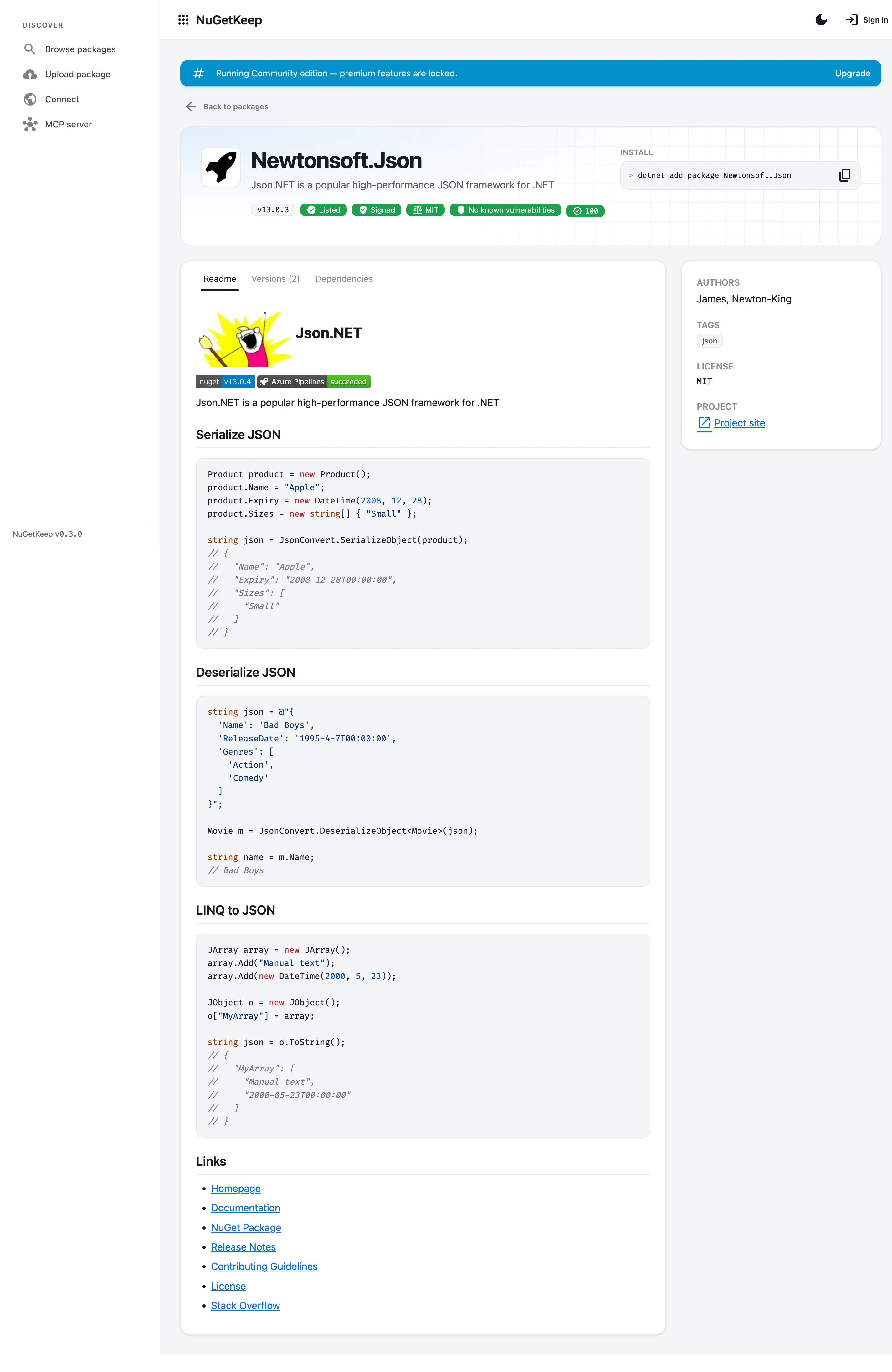Image resolution: width=892 pixels, height=1372 pixels.
Task: Click the Sign in button
Action: (x=866, y=20)
